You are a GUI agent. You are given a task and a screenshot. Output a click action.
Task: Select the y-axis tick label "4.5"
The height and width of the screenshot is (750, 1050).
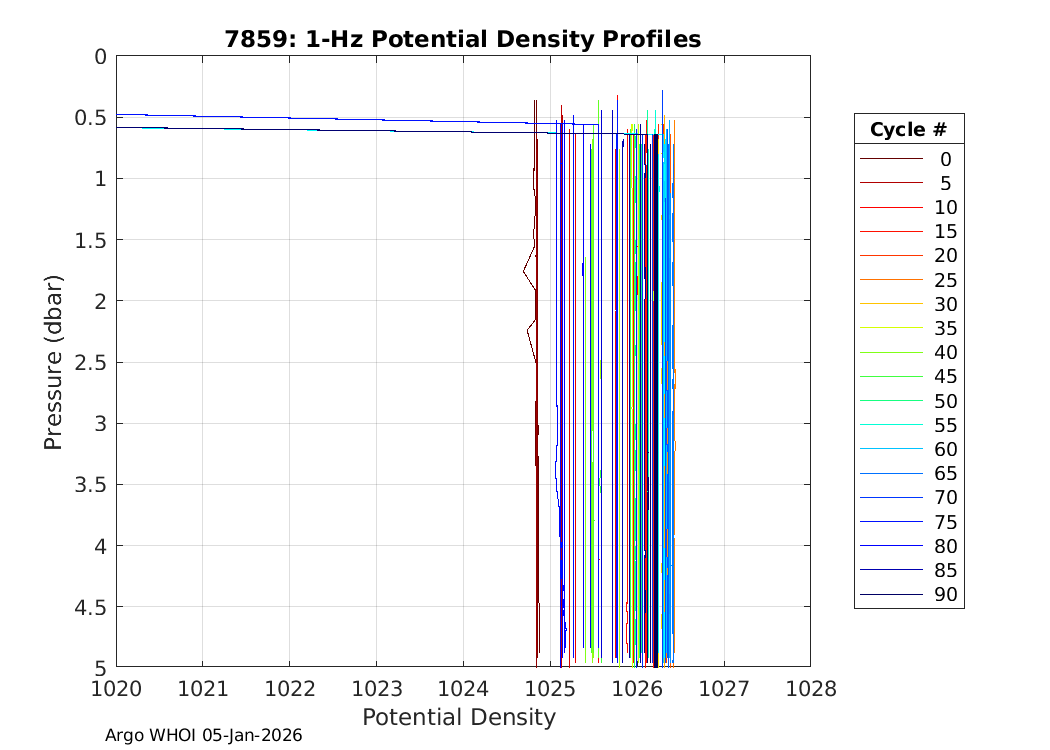[x=92, y=607]
